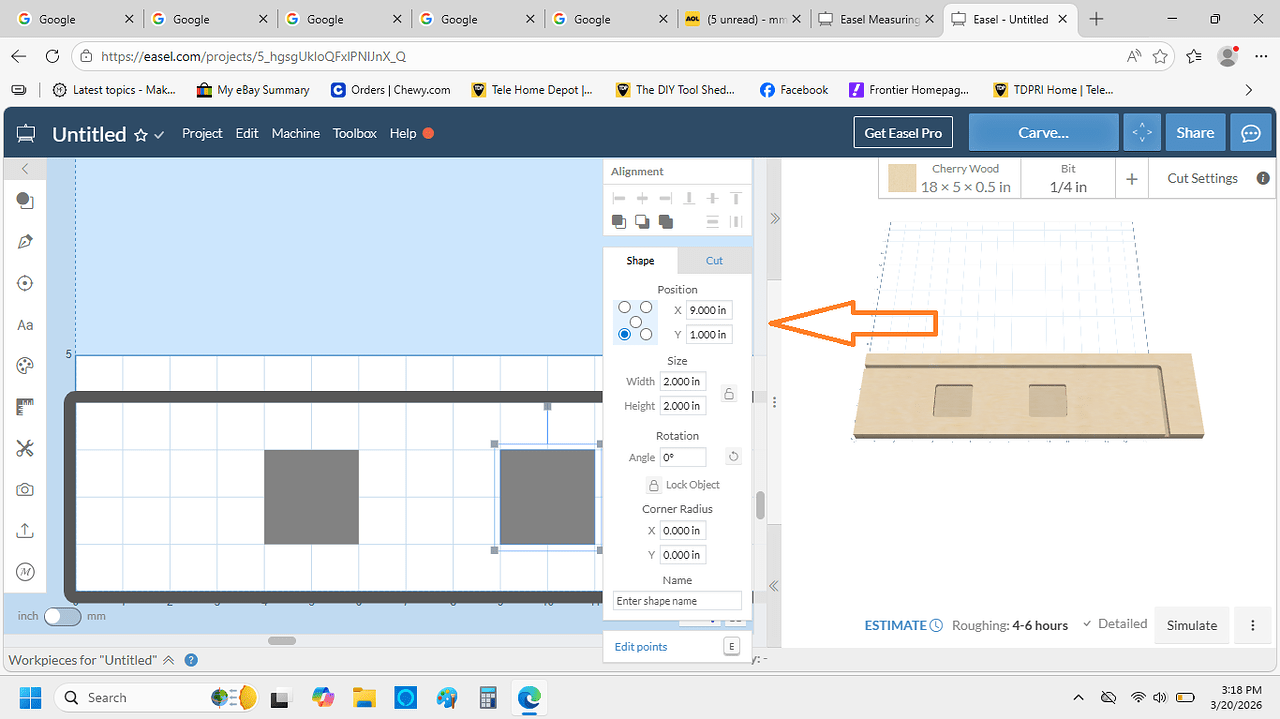This screenshot has width=1280, height=719.
Task: Open Cherry Wood material selector
Action: click(x=950, y=178)
